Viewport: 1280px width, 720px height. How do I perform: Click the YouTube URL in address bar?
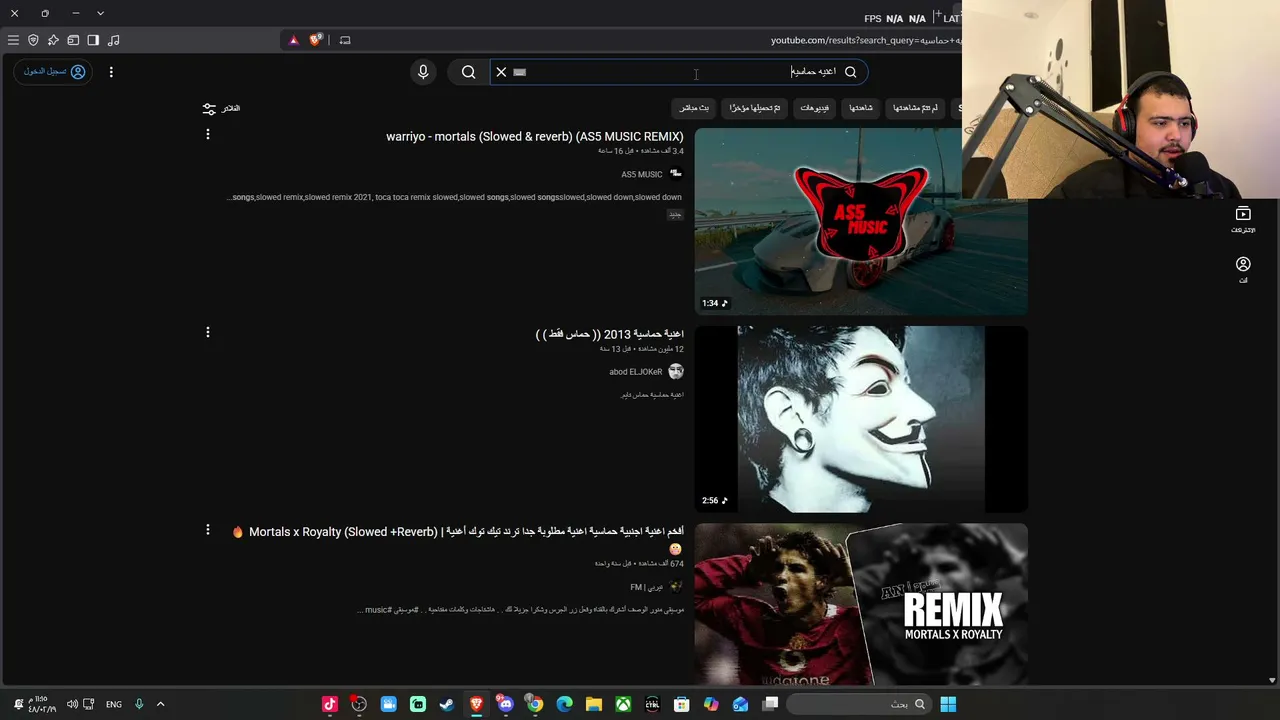click(865, 40)
